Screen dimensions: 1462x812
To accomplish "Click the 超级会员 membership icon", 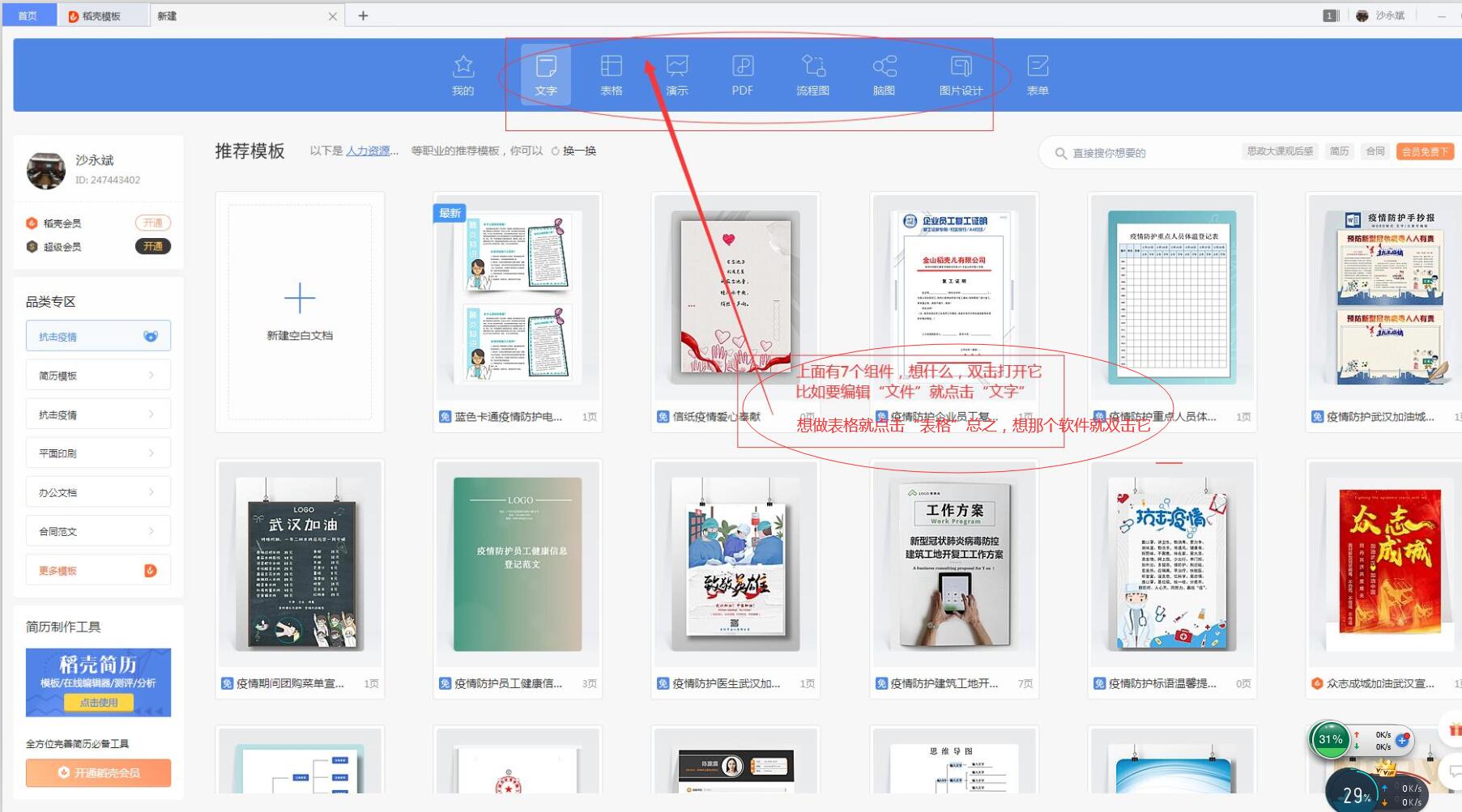I will point(32,246).
